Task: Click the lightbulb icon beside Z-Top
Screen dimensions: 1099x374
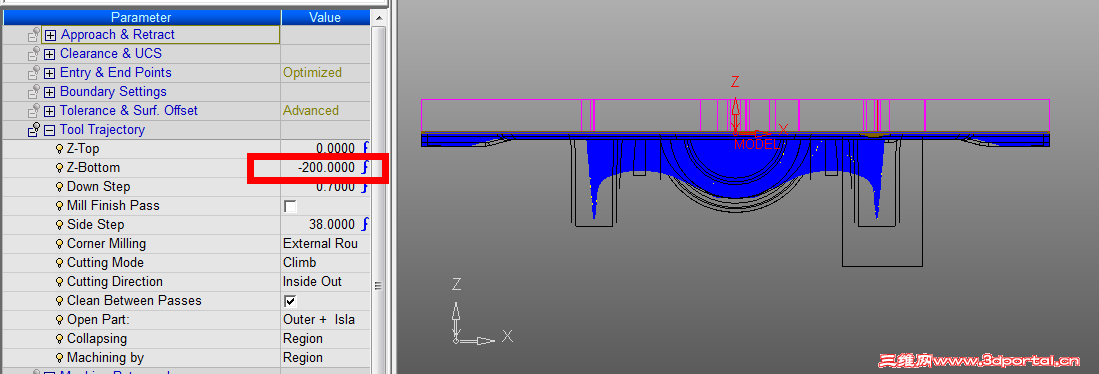Action: pos(60,148)
